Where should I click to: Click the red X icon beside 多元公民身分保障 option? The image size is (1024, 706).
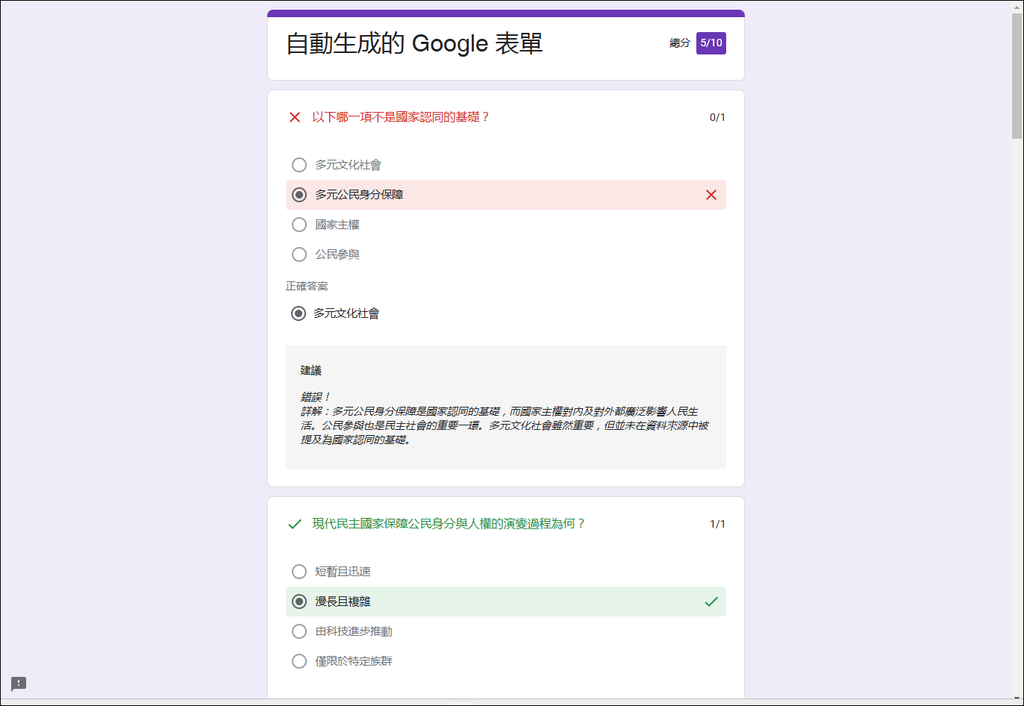711,195
